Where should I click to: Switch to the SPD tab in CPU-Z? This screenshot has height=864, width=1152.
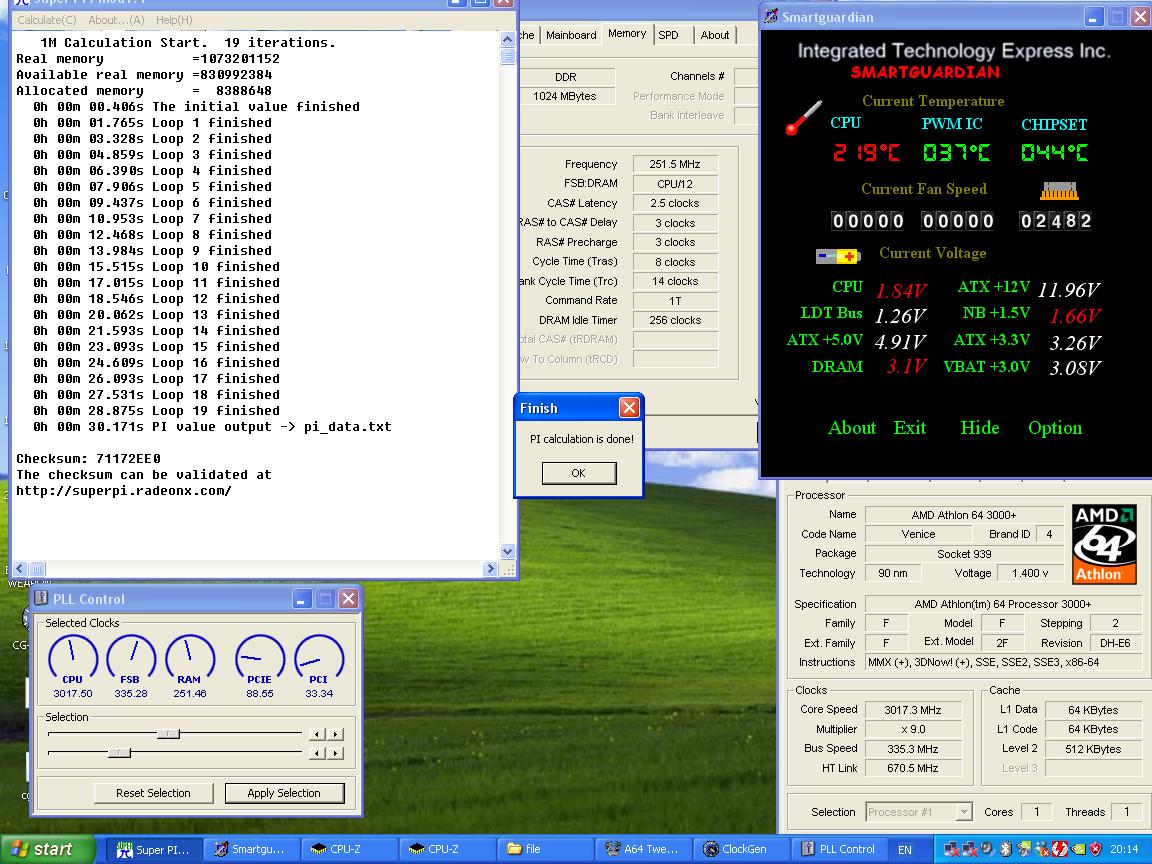(x=668, y=35)
